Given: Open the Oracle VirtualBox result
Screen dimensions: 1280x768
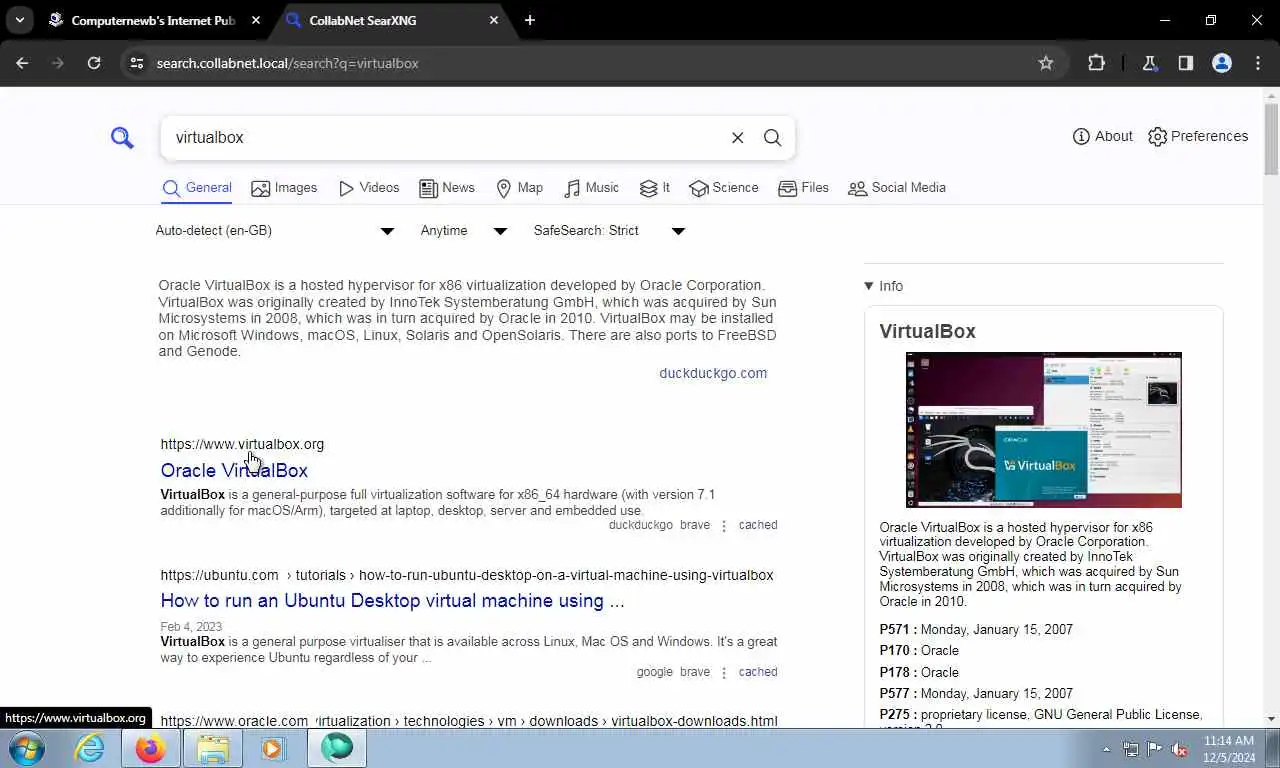Looking at the screenshot, I should click(234, 470).
